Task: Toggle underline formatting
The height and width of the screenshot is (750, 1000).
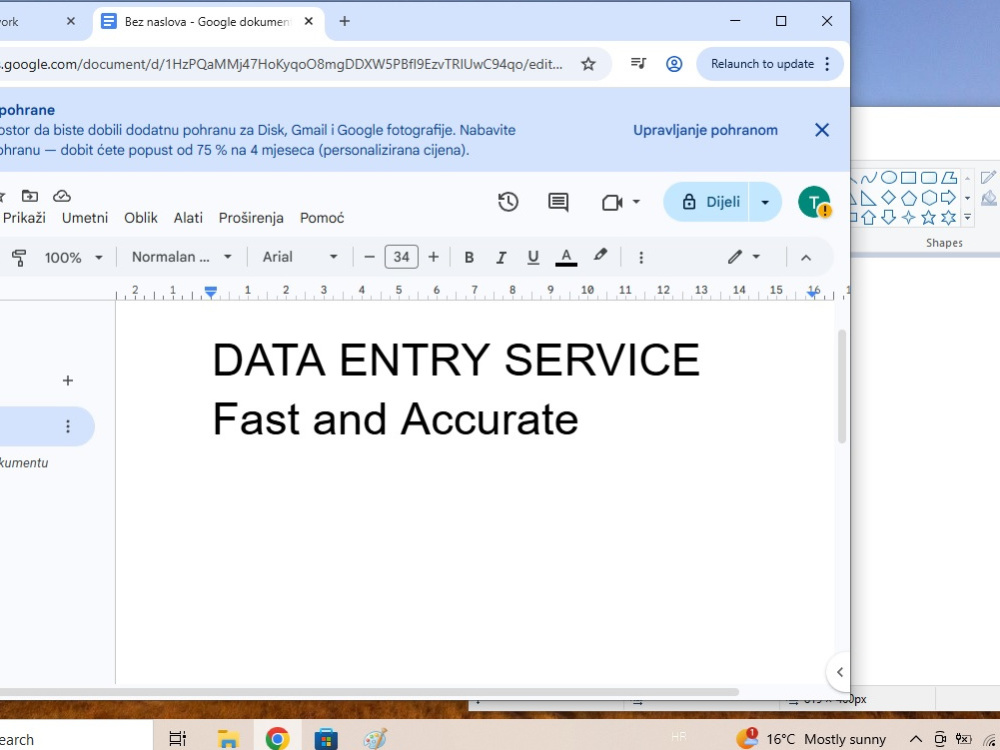Action: pos(533,257)
